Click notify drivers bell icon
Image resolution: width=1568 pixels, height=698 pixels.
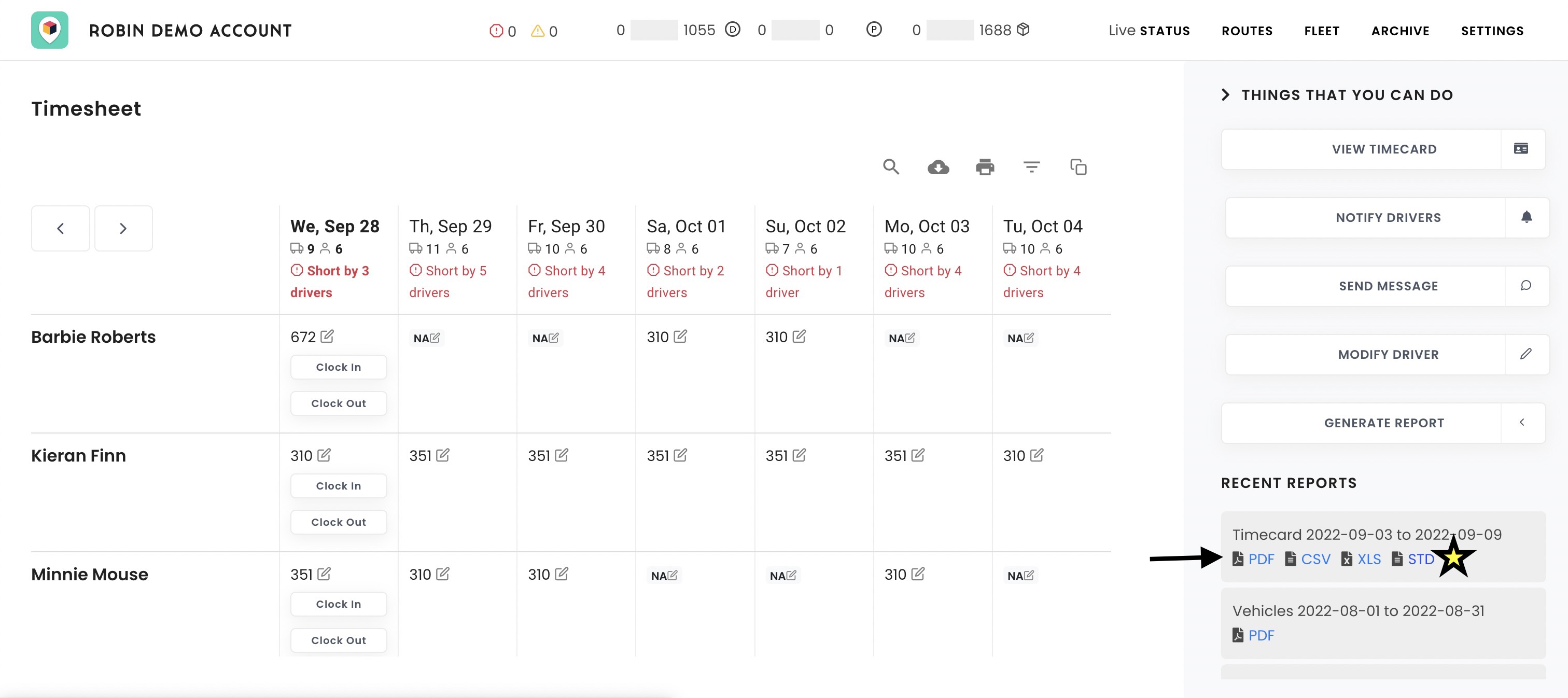(x=1526, y=217)
